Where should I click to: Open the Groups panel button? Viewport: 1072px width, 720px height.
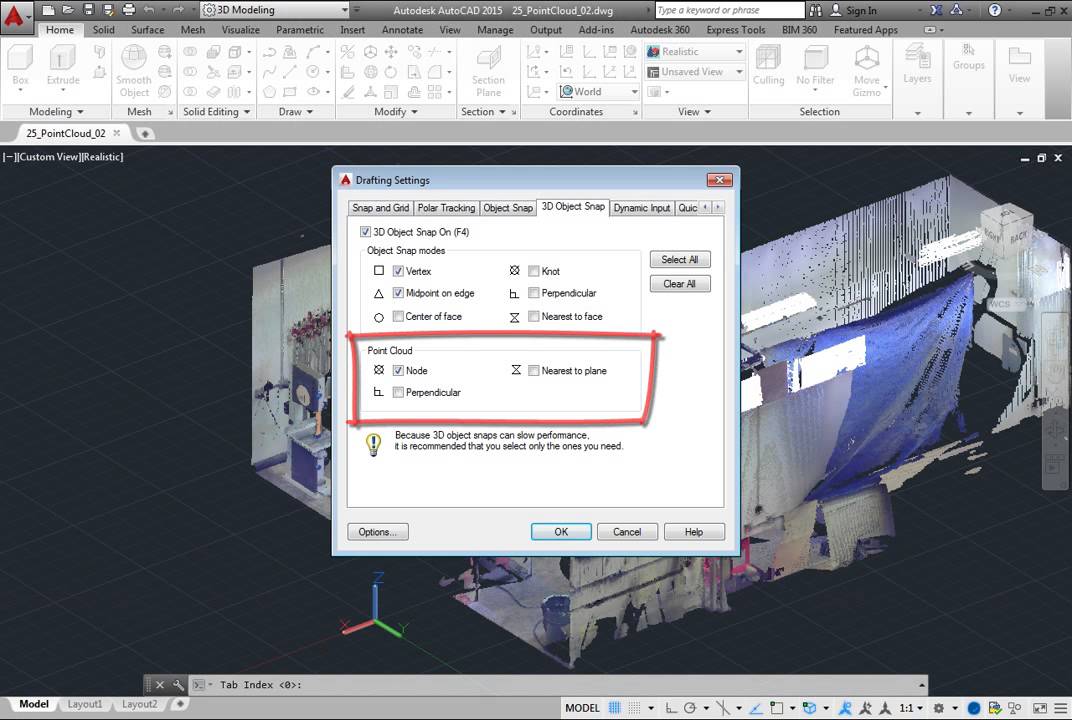coord(969,58)
